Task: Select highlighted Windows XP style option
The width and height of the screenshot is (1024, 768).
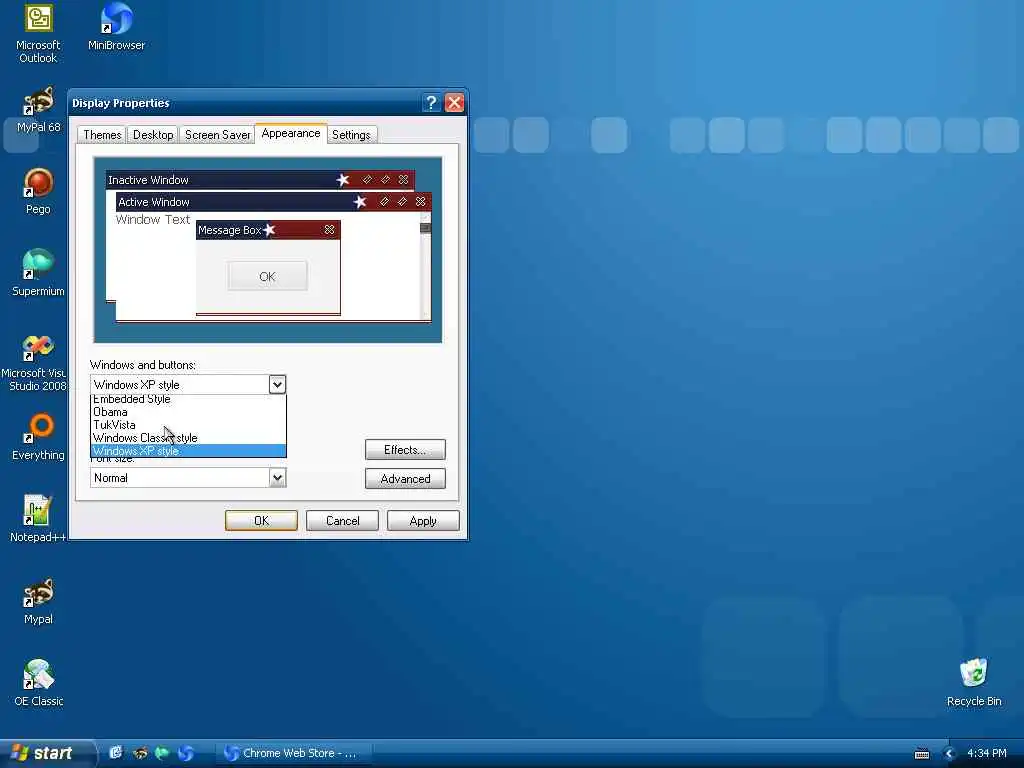Action: pyautogui.click(x=188, y=451)
